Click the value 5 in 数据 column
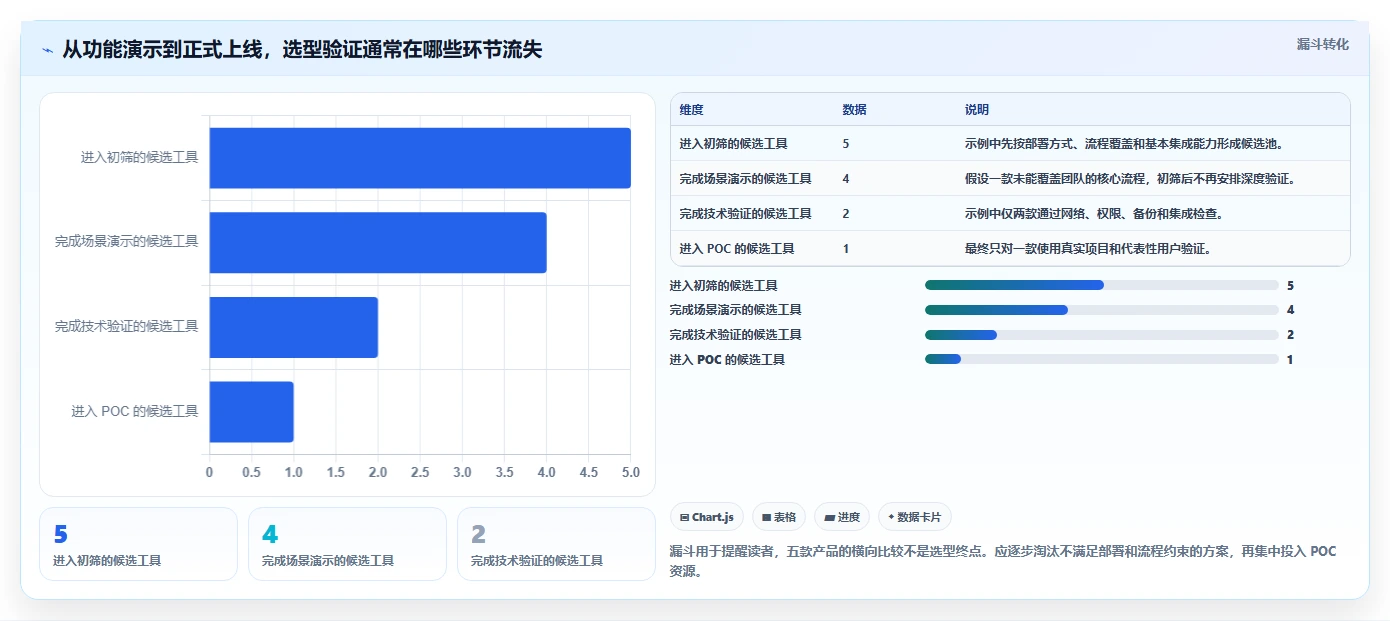The height and width of the screenshot is (621, 1390). (846, 144)
